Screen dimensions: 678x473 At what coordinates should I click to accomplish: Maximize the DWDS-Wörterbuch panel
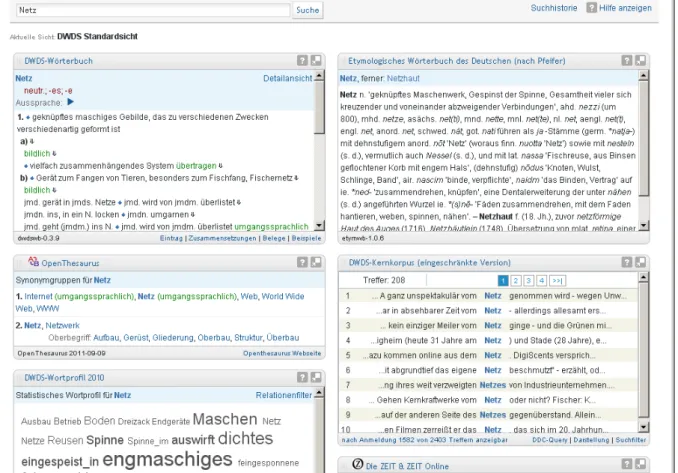pos(316,61)
